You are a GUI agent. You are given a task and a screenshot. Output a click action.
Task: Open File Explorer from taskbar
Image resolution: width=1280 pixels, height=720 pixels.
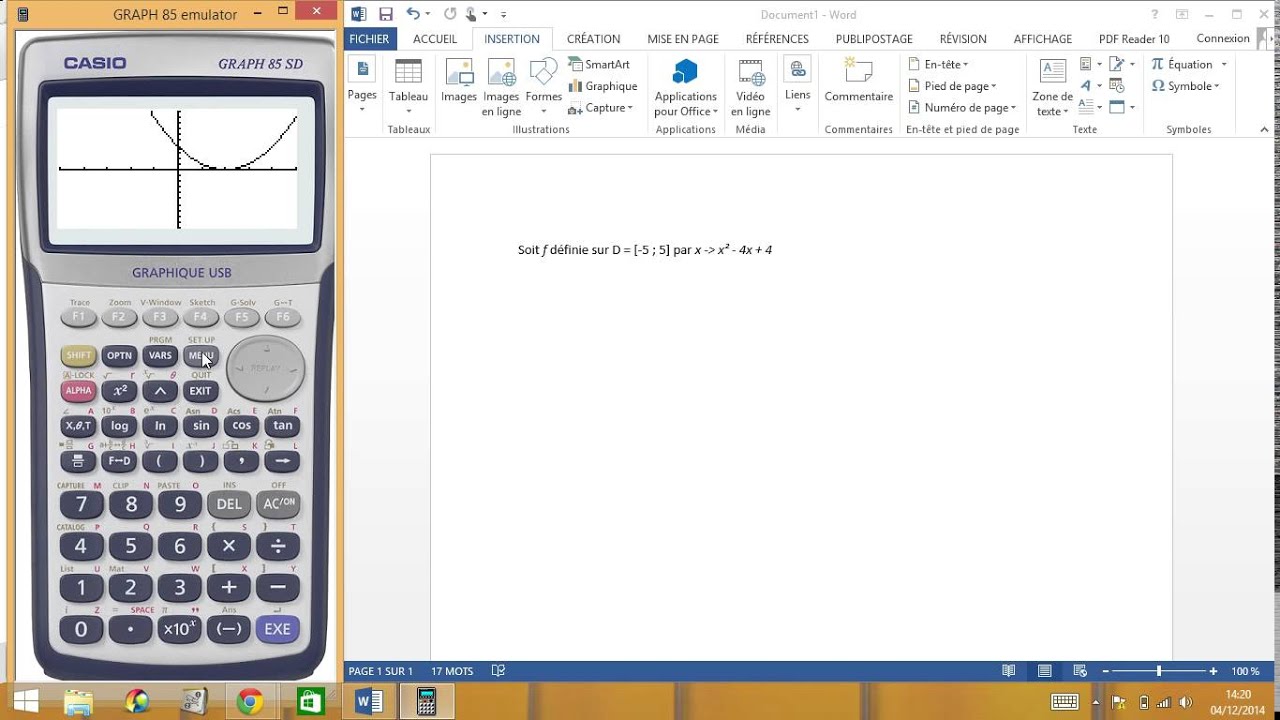pyautogui.click(x=78, y=701)
